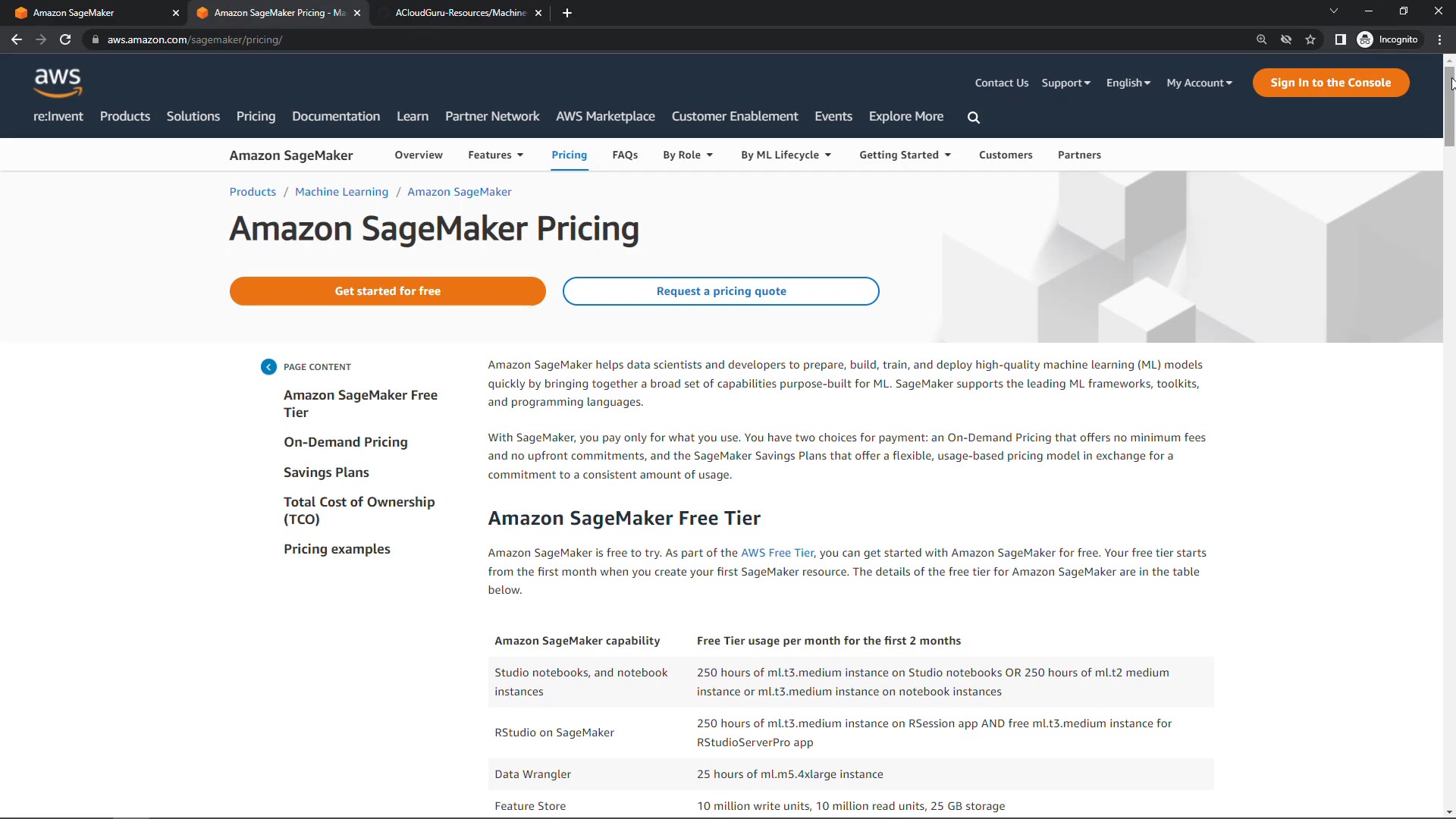Click the browser back arrow

click(x=17, y=39)
